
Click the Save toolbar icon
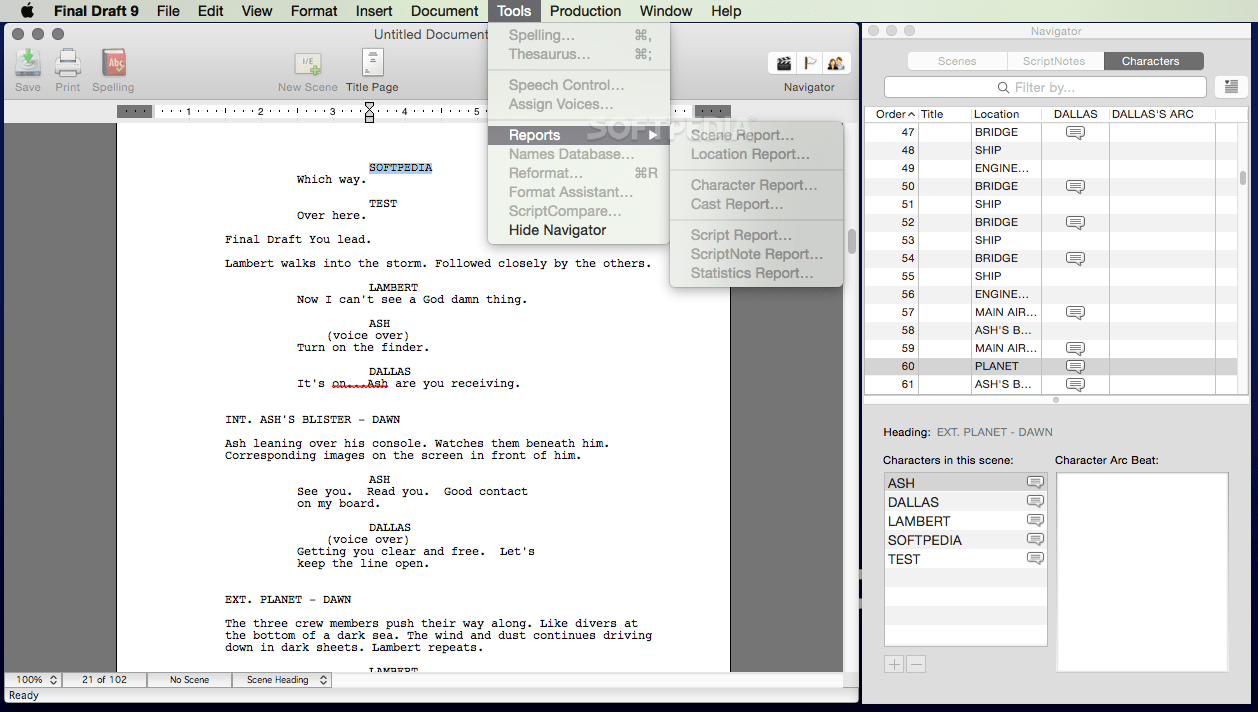coord(28,63)
